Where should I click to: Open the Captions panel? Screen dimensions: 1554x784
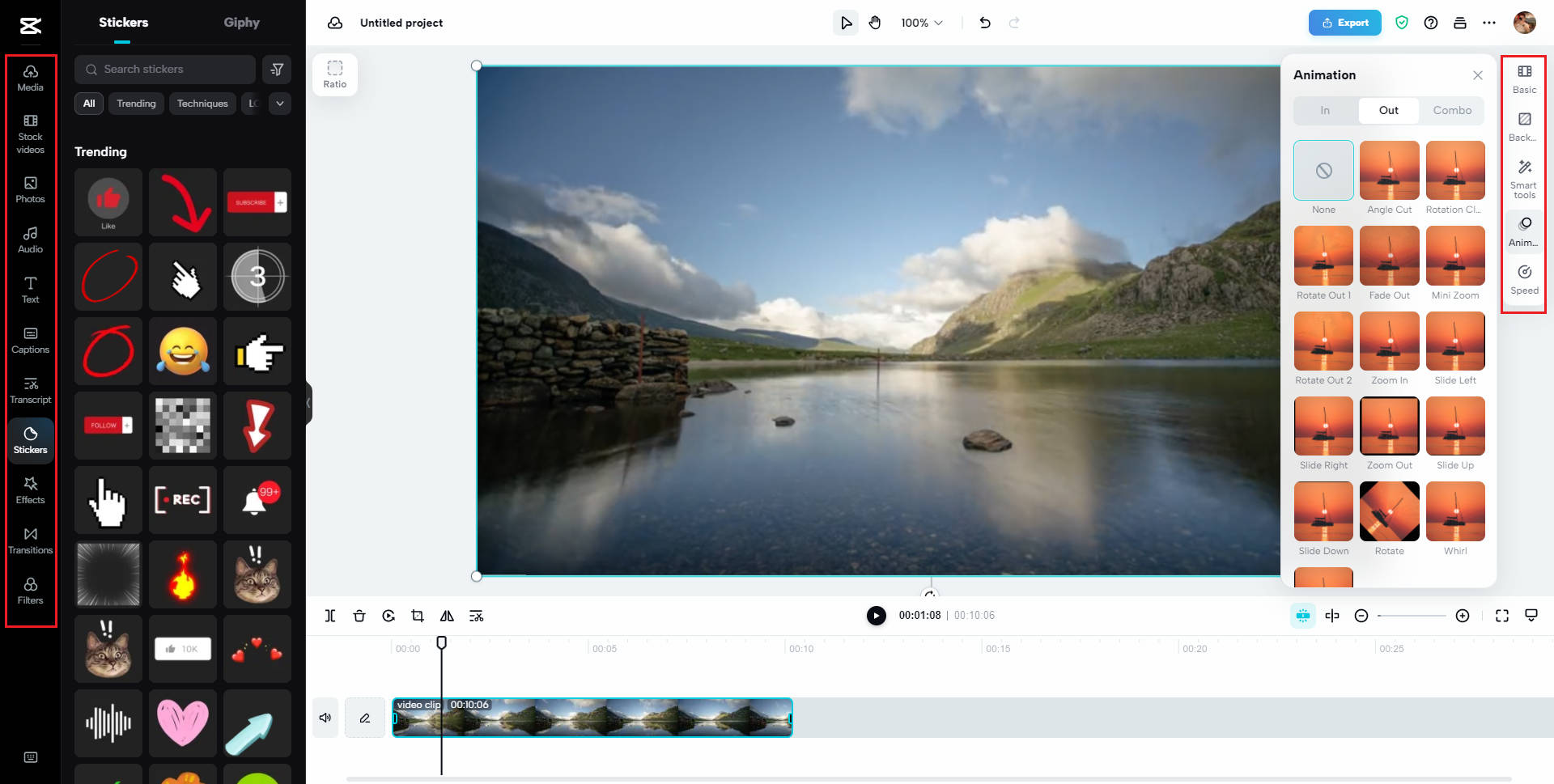[x=30, y=339]
